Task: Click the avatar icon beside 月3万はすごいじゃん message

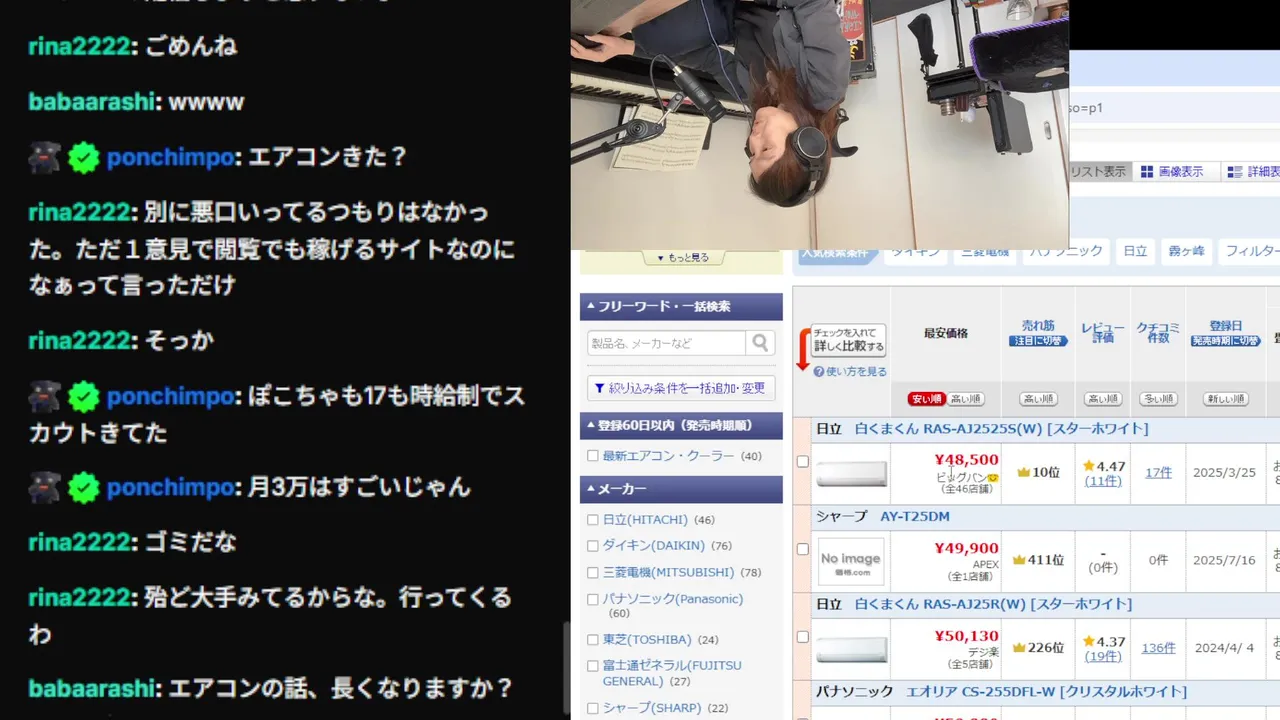Action: click(45, 487)
